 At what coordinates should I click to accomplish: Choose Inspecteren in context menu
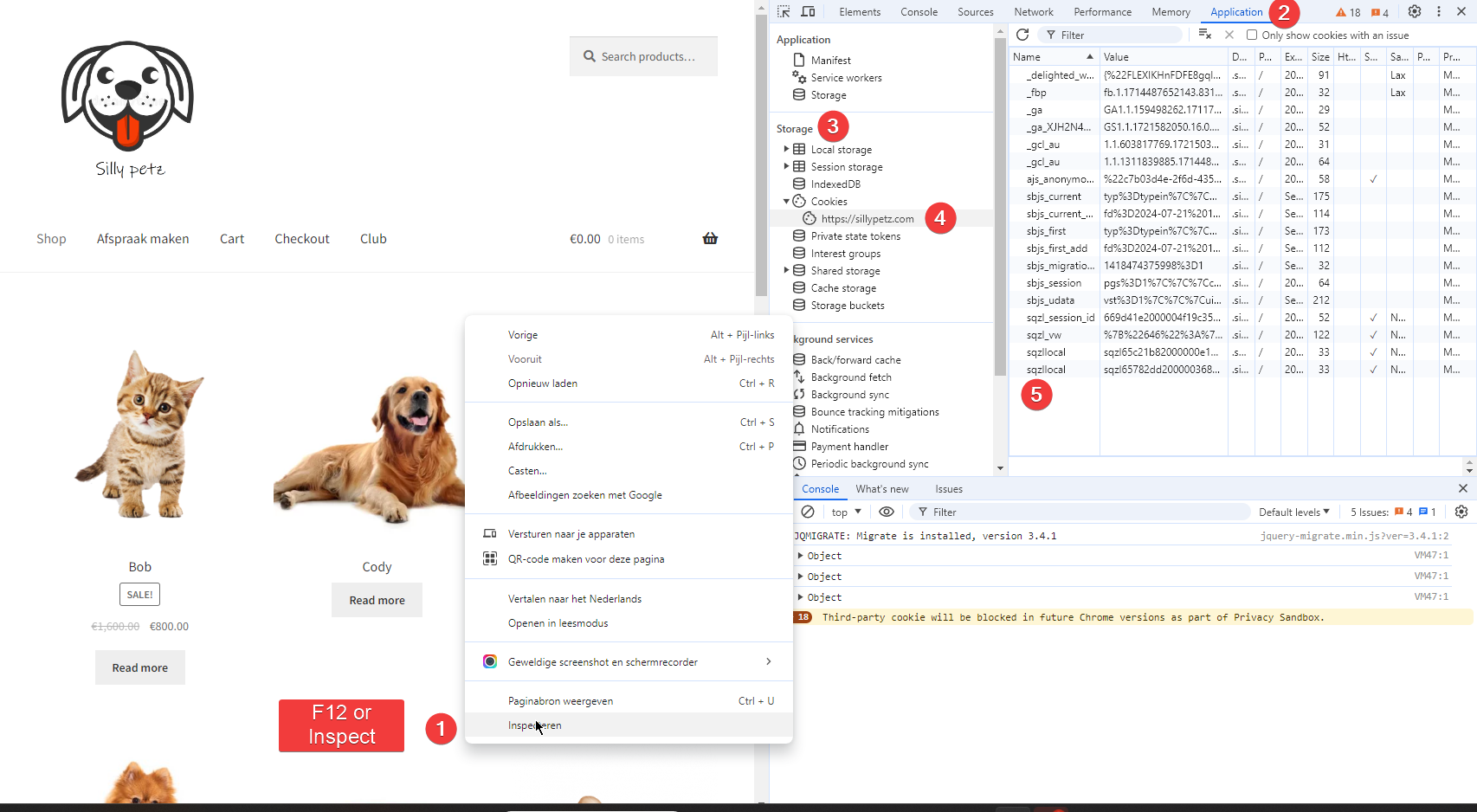(x=629, y=725)
